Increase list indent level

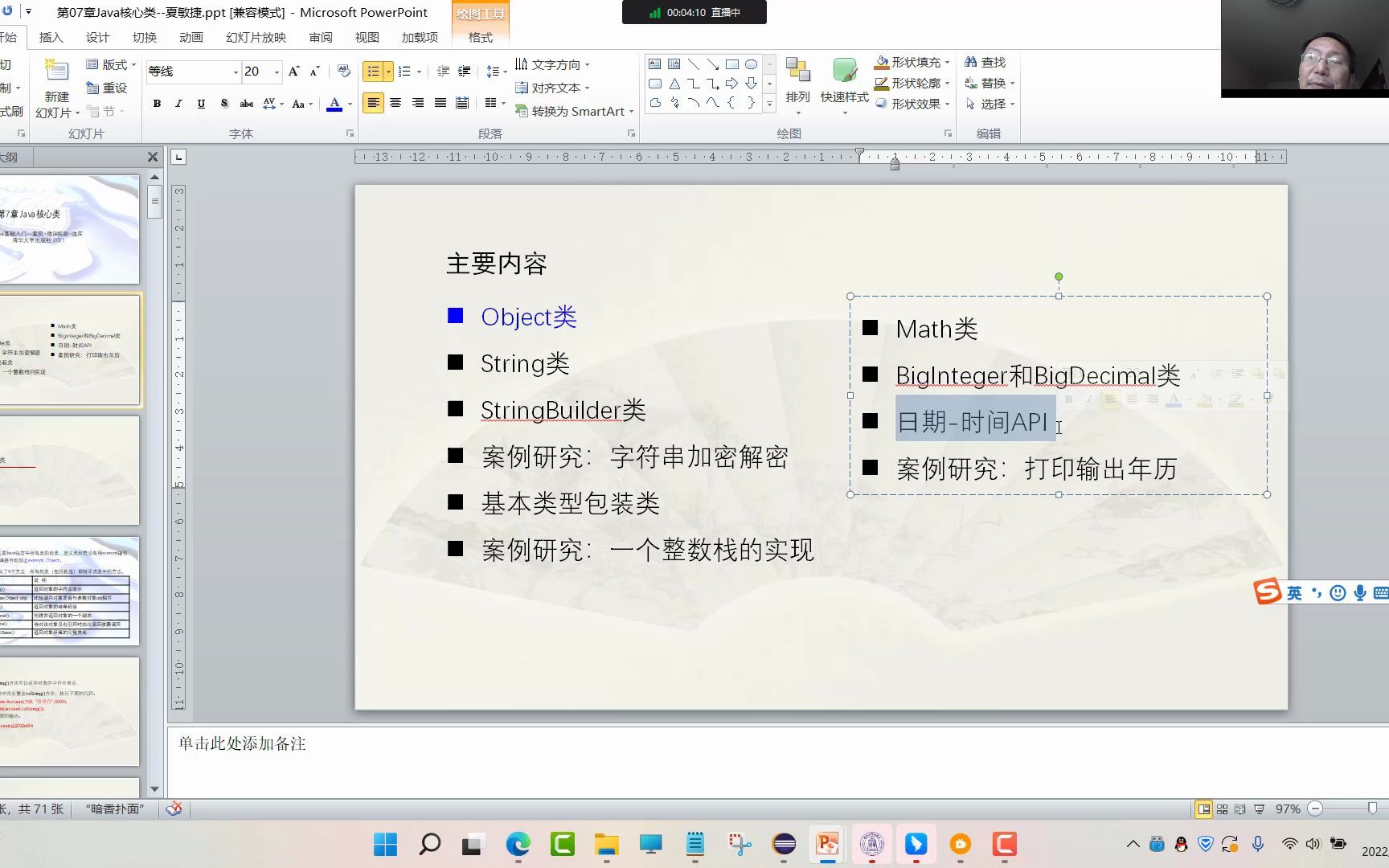tap(465, 72)
